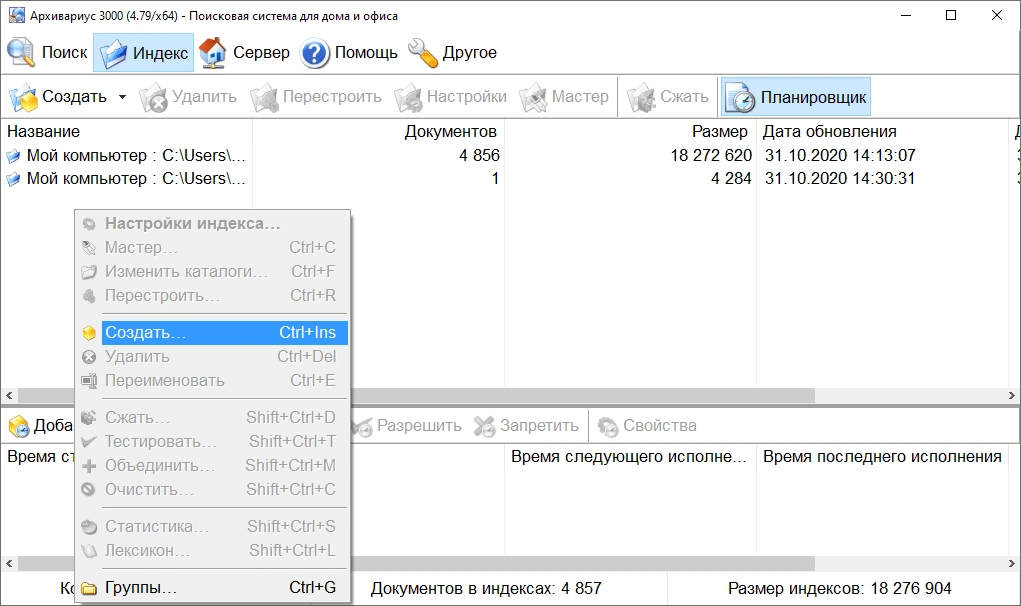Choose Сжать… Shift+Ctrl+D in the context menu
This screenshot has width=1021, height=606.
[x=212, y=417]
